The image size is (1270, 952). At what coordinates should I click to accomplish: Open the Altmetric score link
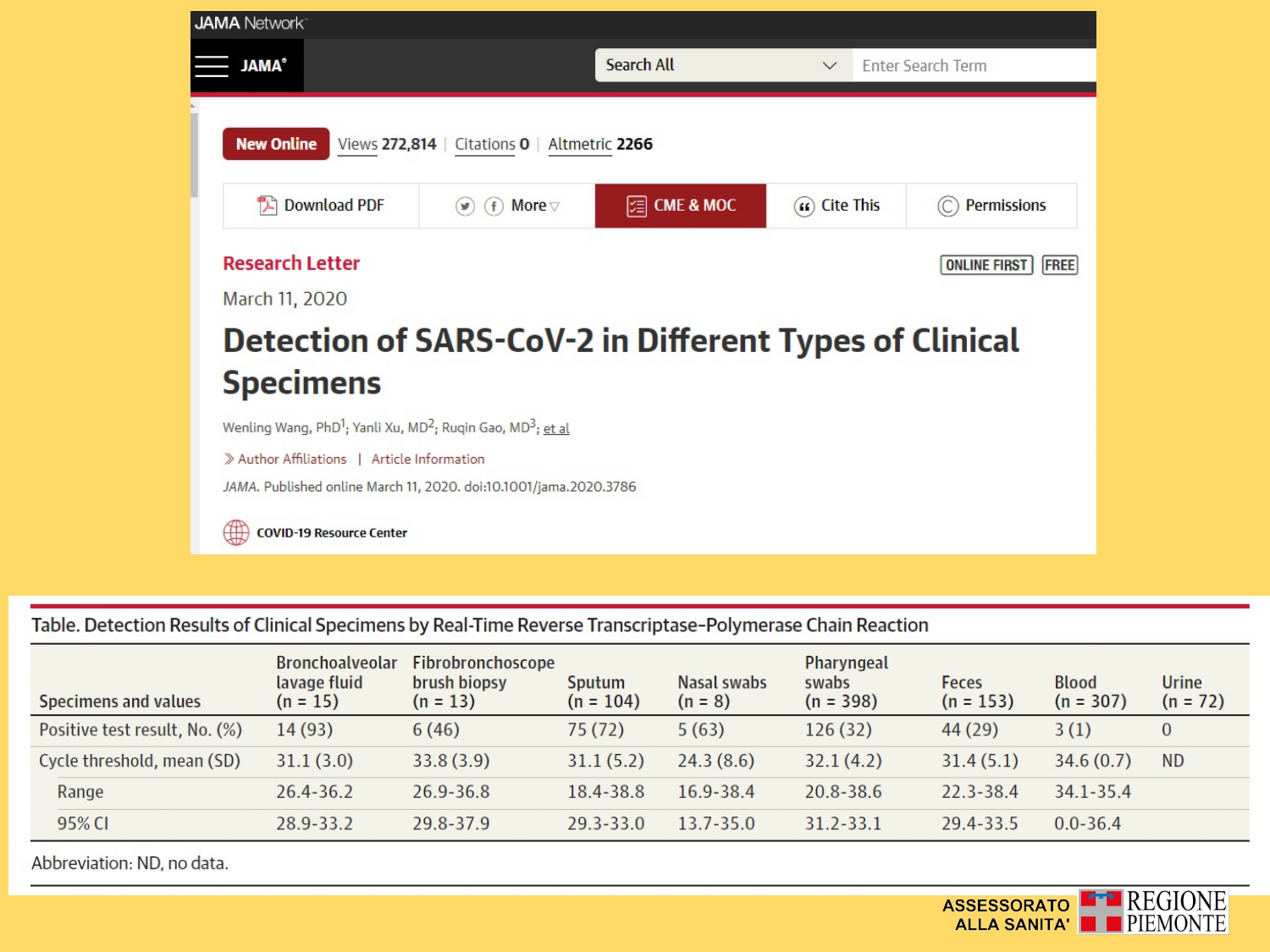[x=599, y=144]
